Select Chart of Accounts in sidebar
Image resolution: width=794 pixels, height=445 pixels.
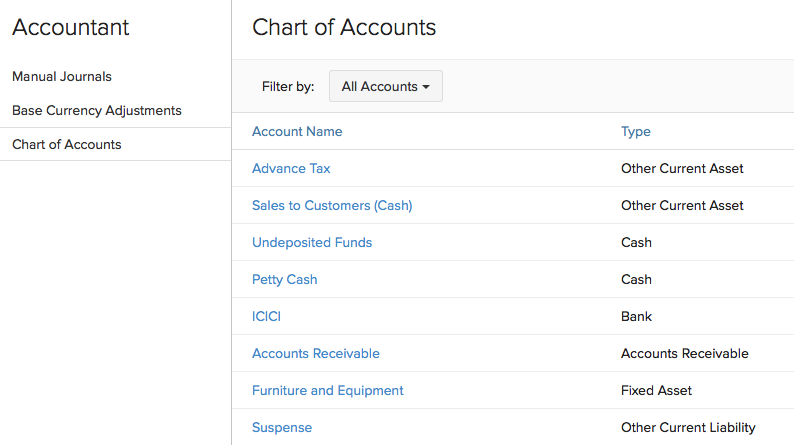click(x=67, y=145)
